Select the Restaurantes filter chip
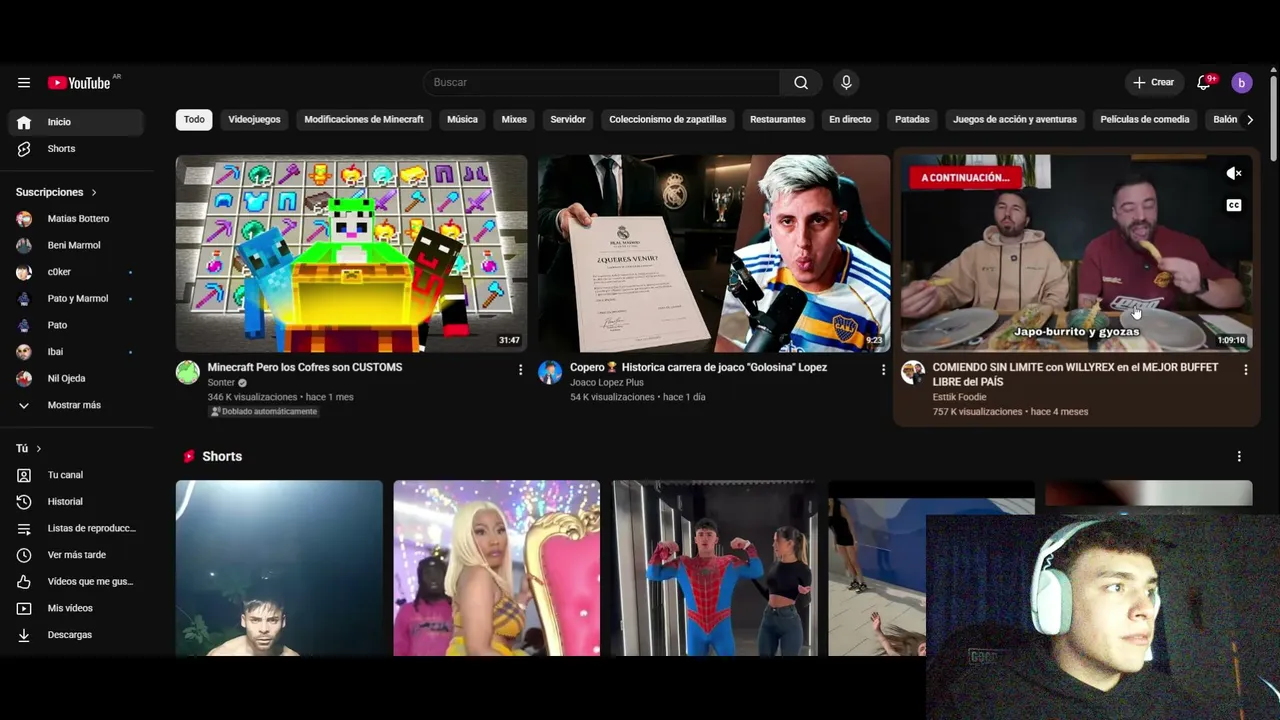The image size is (1280, 720). click(778, 120)
